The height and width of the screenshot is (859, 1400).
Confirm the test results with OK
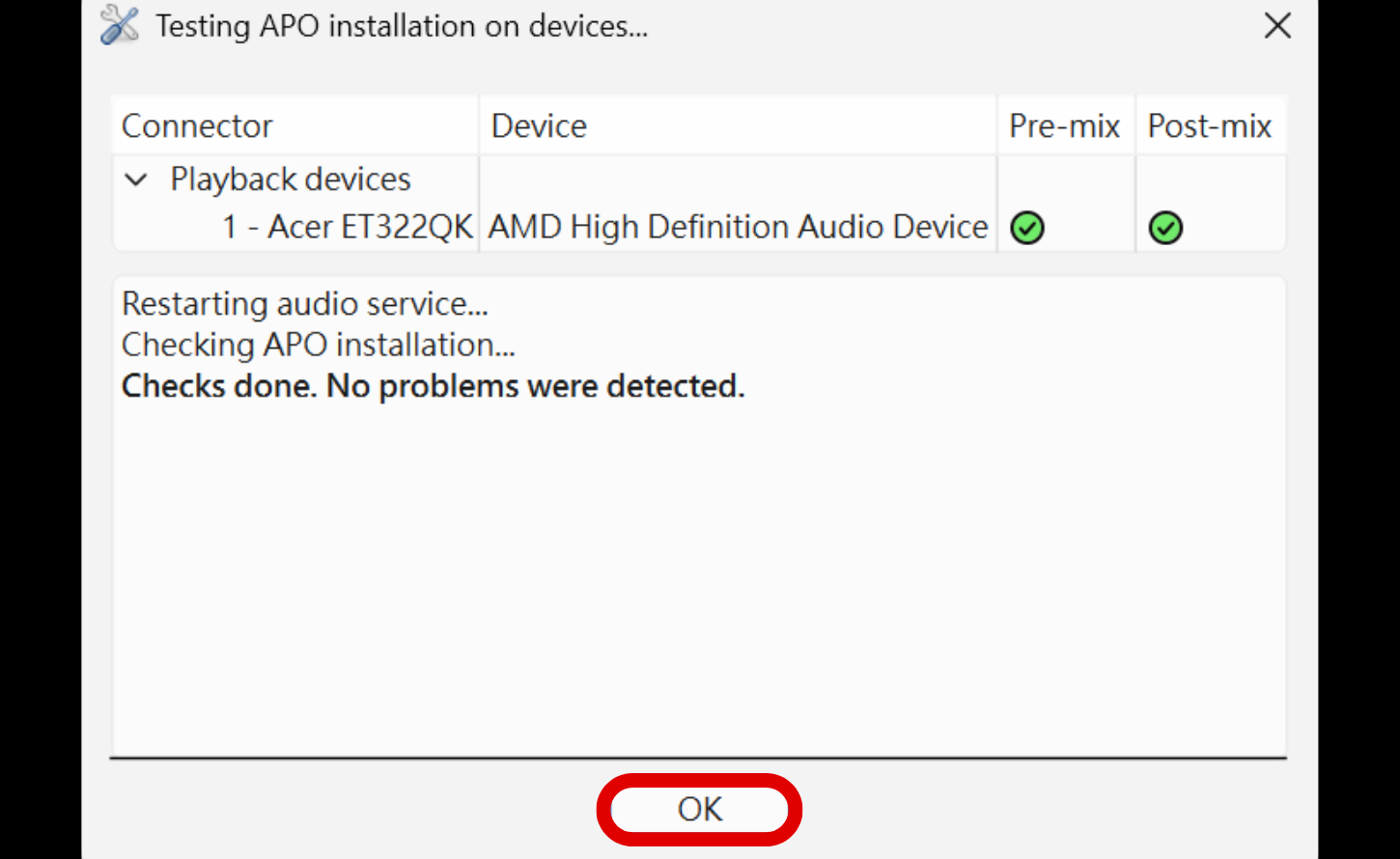[699, 810]
